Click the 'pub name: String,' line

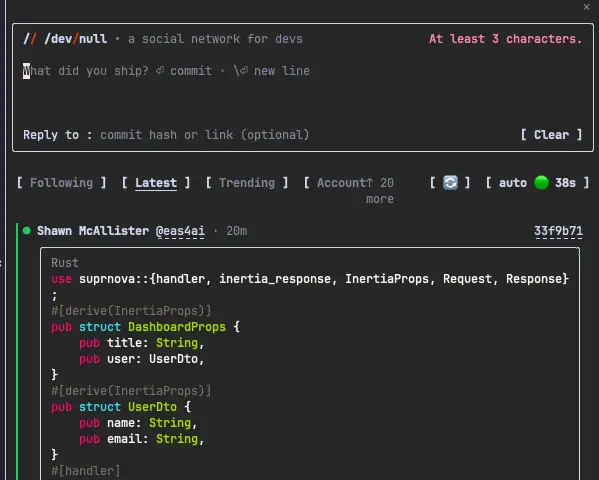coord(138,423)
